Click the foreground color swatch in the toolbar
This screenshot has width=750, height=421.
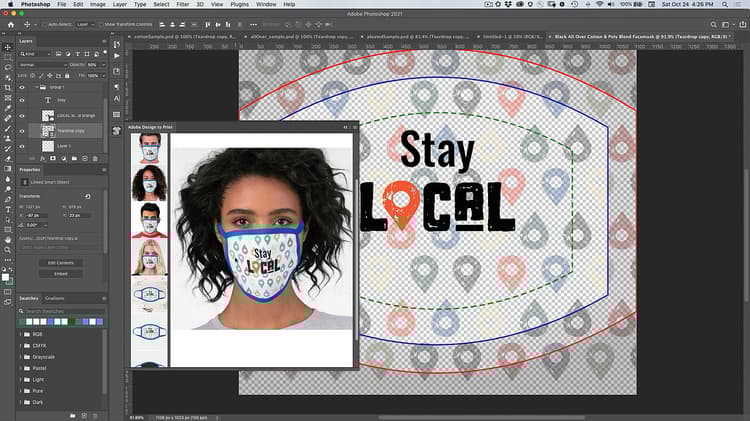[x=5, y=277]
